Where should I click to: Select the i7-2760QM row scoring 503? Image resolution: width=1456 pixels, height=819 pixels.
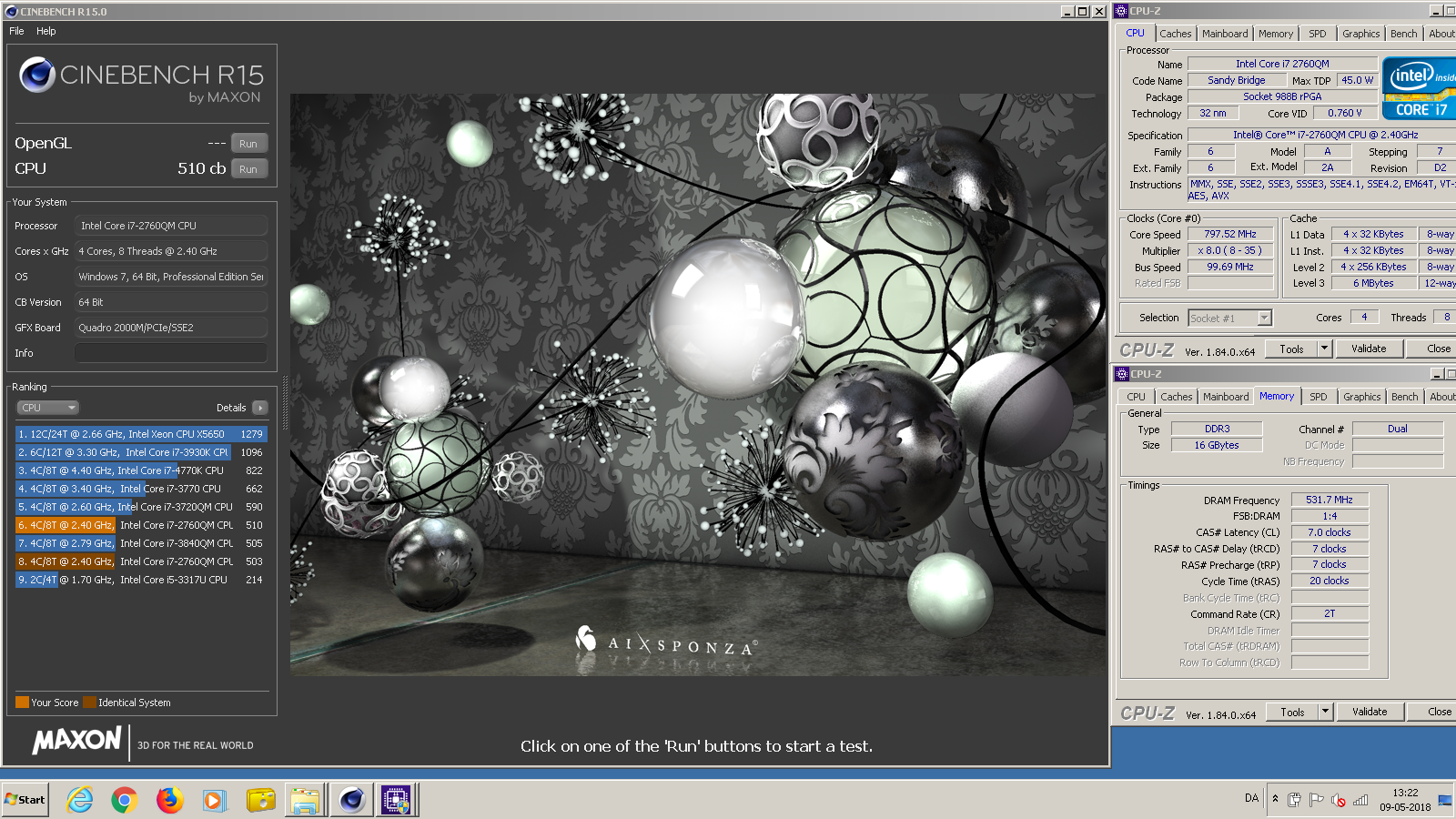[141, 561]
